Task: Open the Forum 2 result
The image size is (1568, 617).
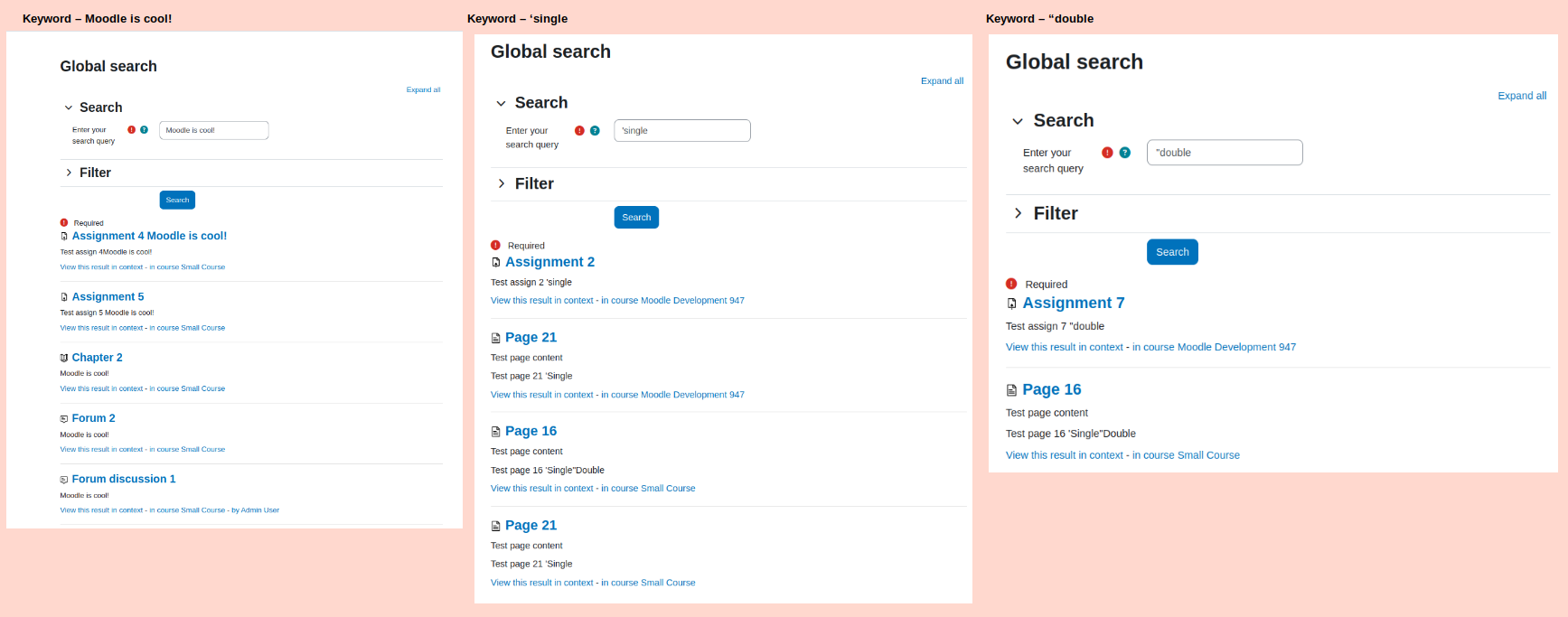Action: [x=93, y=418]
